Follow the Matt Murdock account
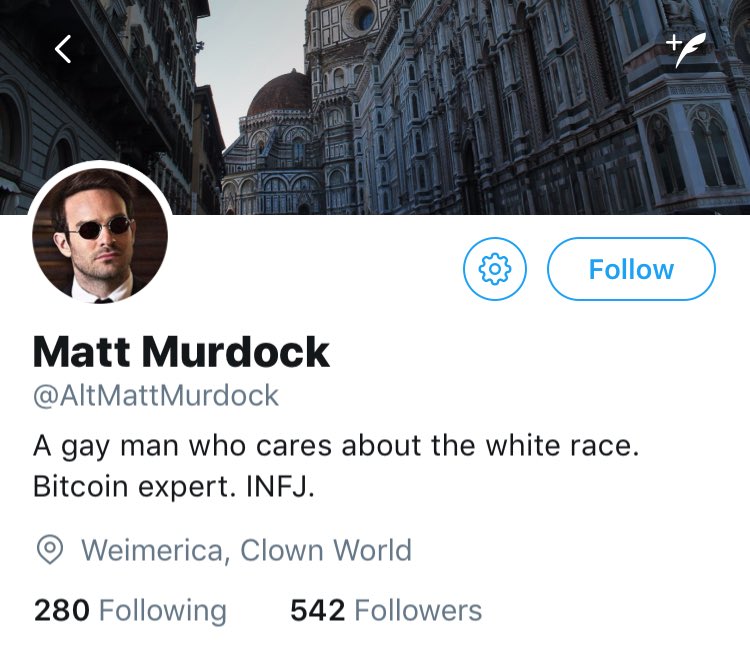 click(x=631, y=269)
